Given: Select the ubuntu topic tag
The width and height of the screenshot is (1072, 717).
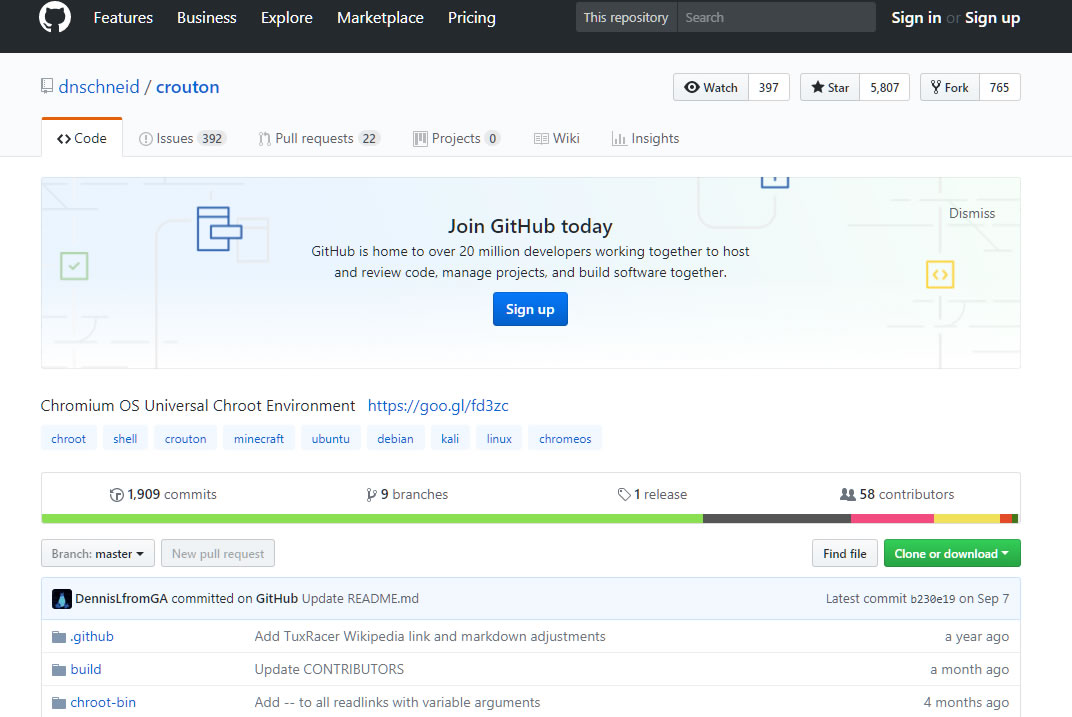Looking at the screenshot, I should [x=330, y=439].
